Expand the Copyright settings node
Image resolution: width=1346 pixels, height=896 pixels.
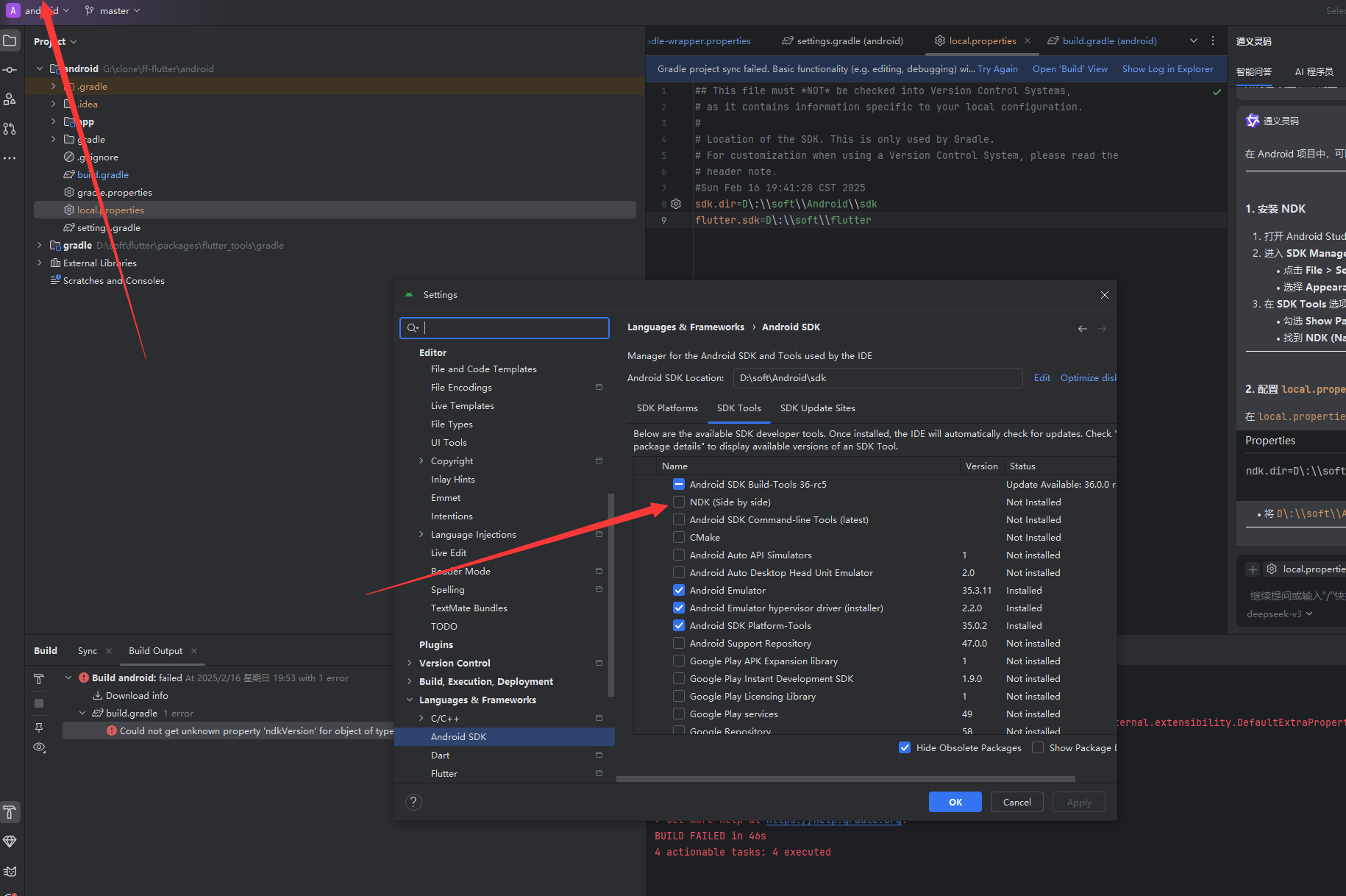tap(421, 461)
